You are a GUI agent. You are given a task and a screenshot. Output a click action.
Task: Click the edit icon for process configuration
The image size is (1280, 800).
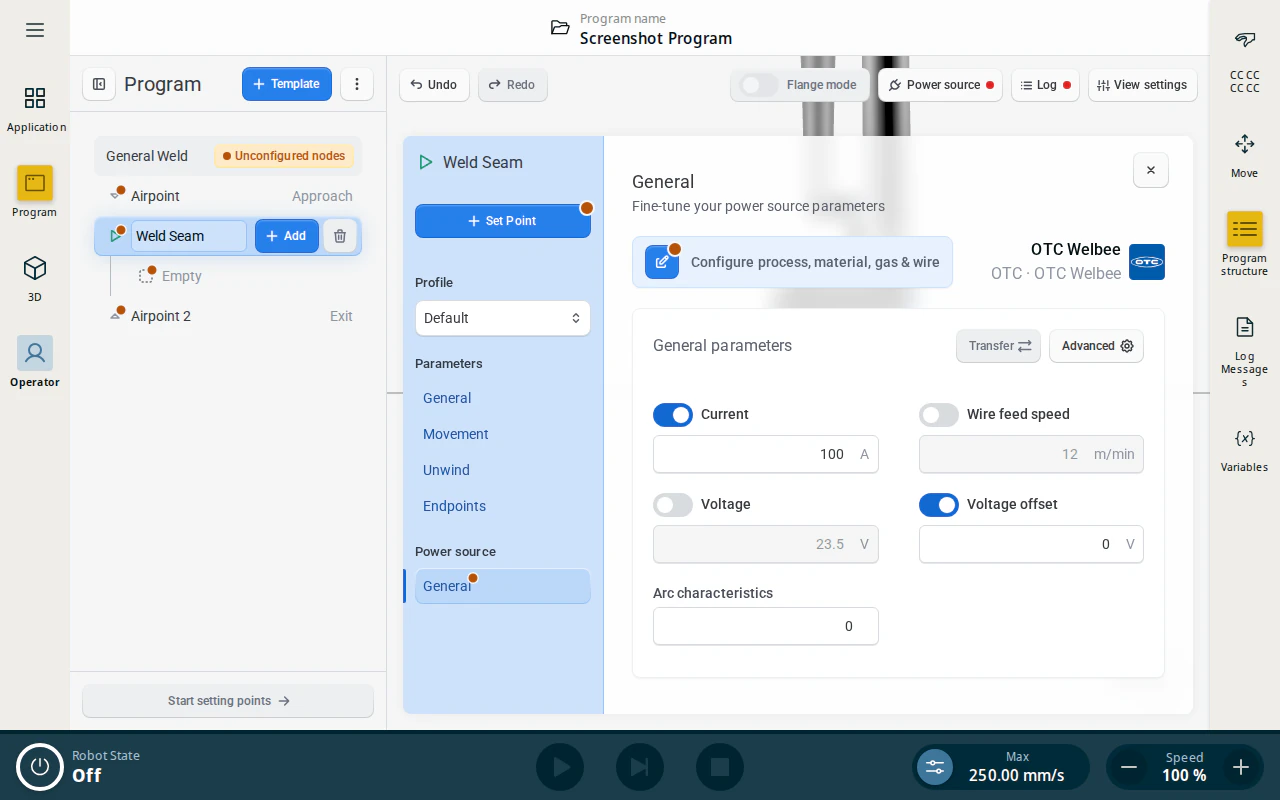click(x=662, y=262)
